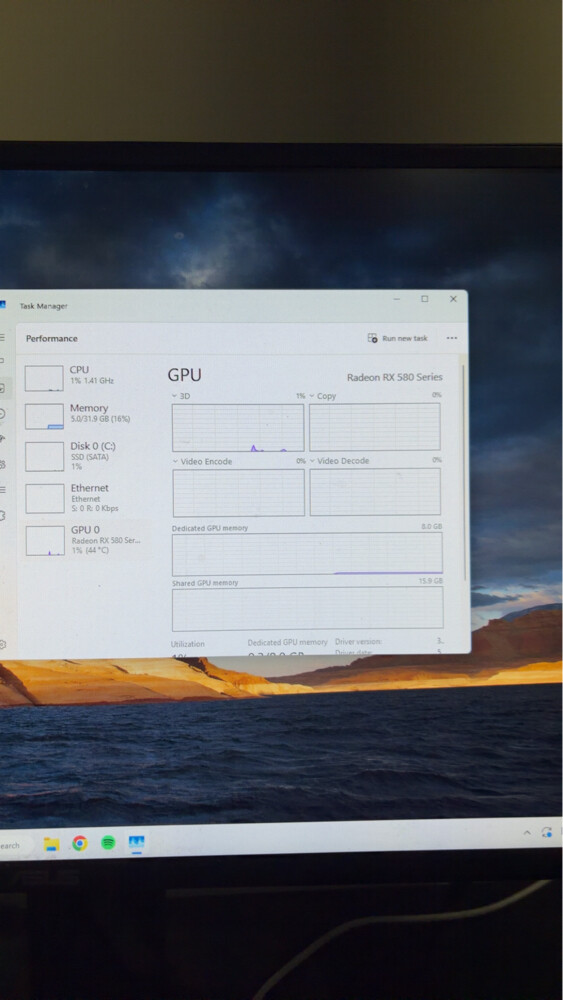
Task: Click the Shared GPU memory graph
Action: (307, 608)
